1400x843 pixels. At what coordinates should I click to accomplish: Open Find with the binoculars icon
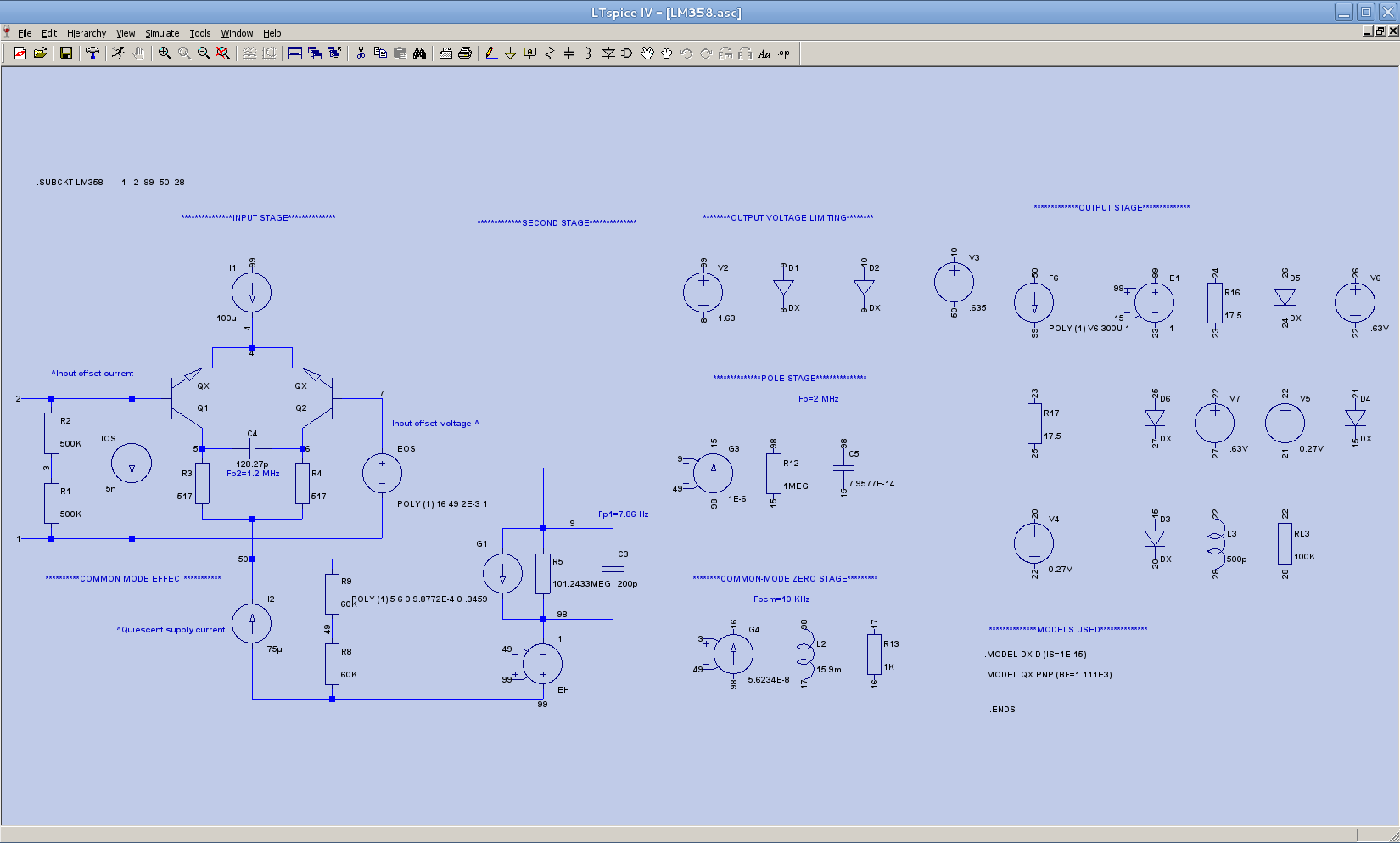coord(419,53)
